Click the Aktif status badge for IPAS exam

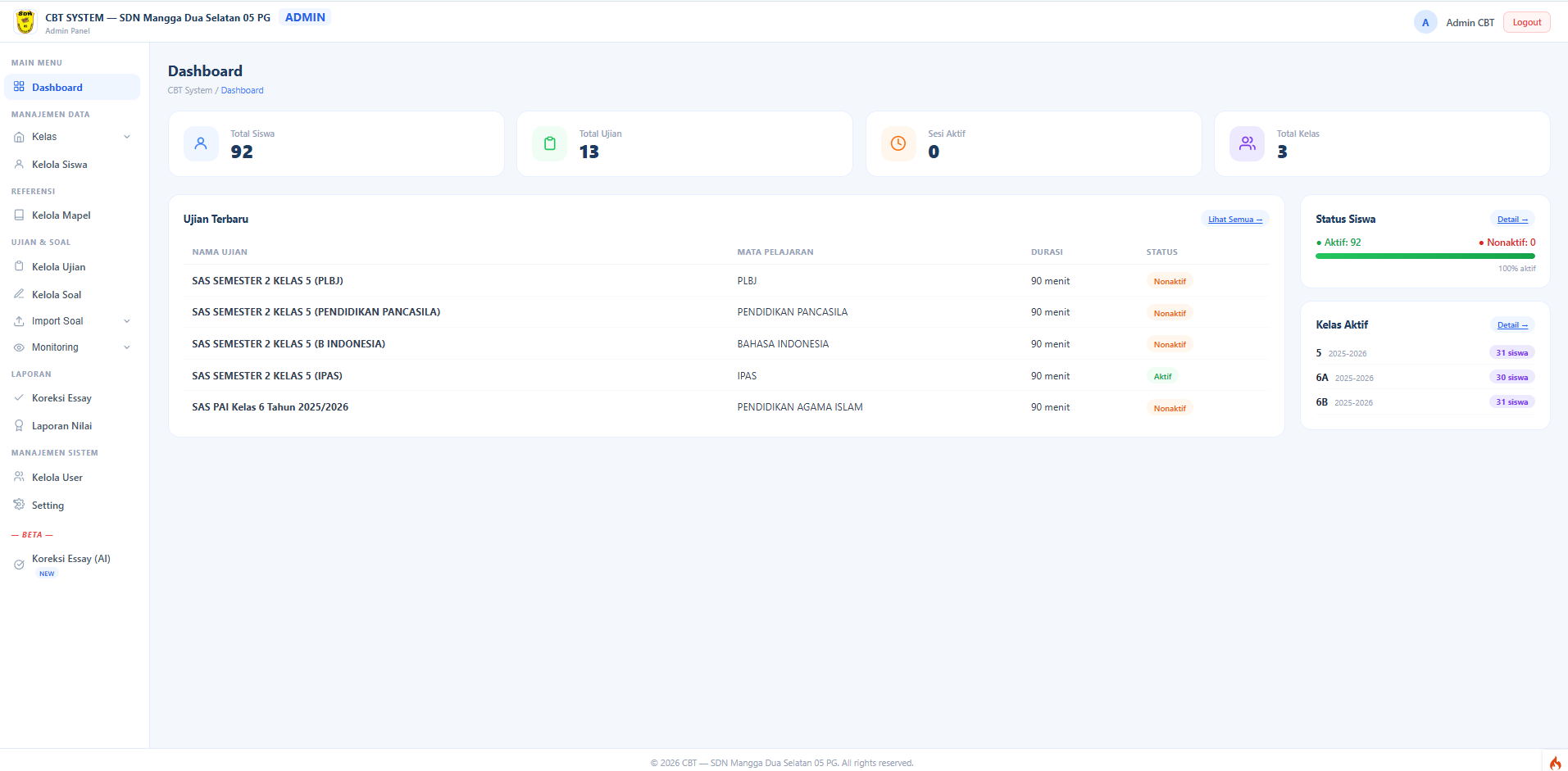point(1162,376)
